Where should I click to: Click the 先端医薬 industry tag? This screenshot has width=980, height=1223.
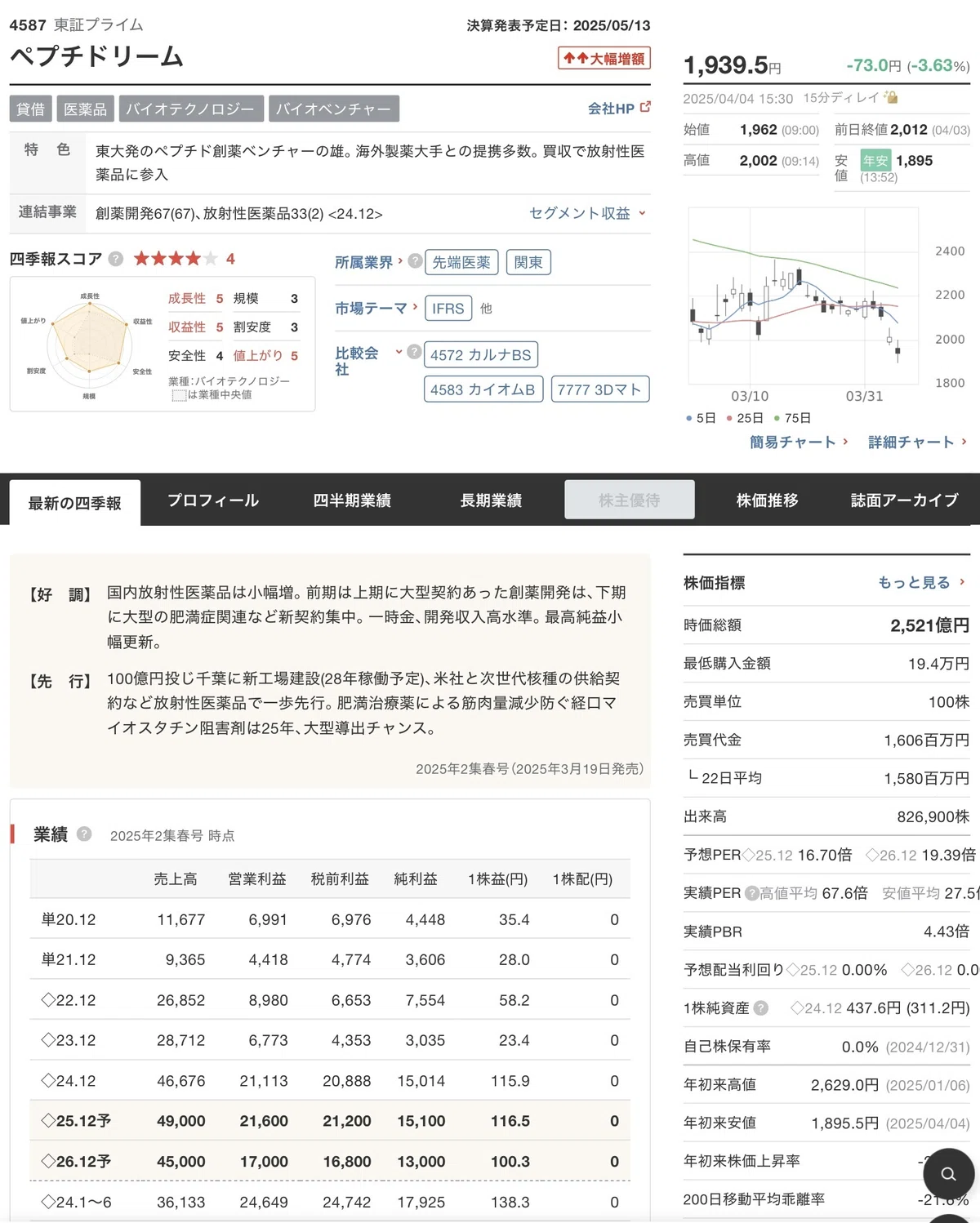tap(461, 262)
